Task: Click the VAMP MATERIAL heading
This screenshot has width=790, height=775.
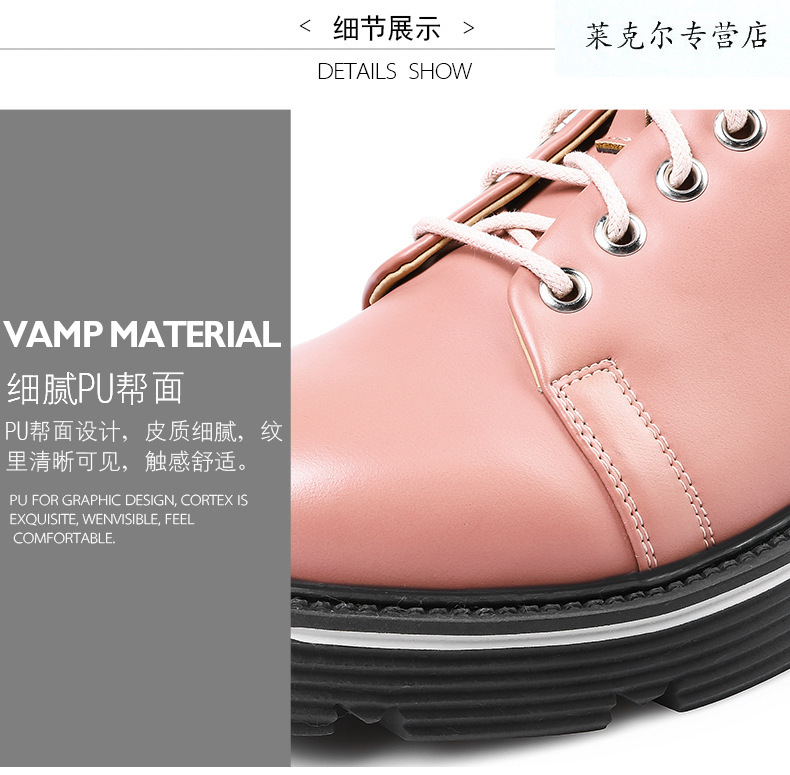Action: coord(142,334)
